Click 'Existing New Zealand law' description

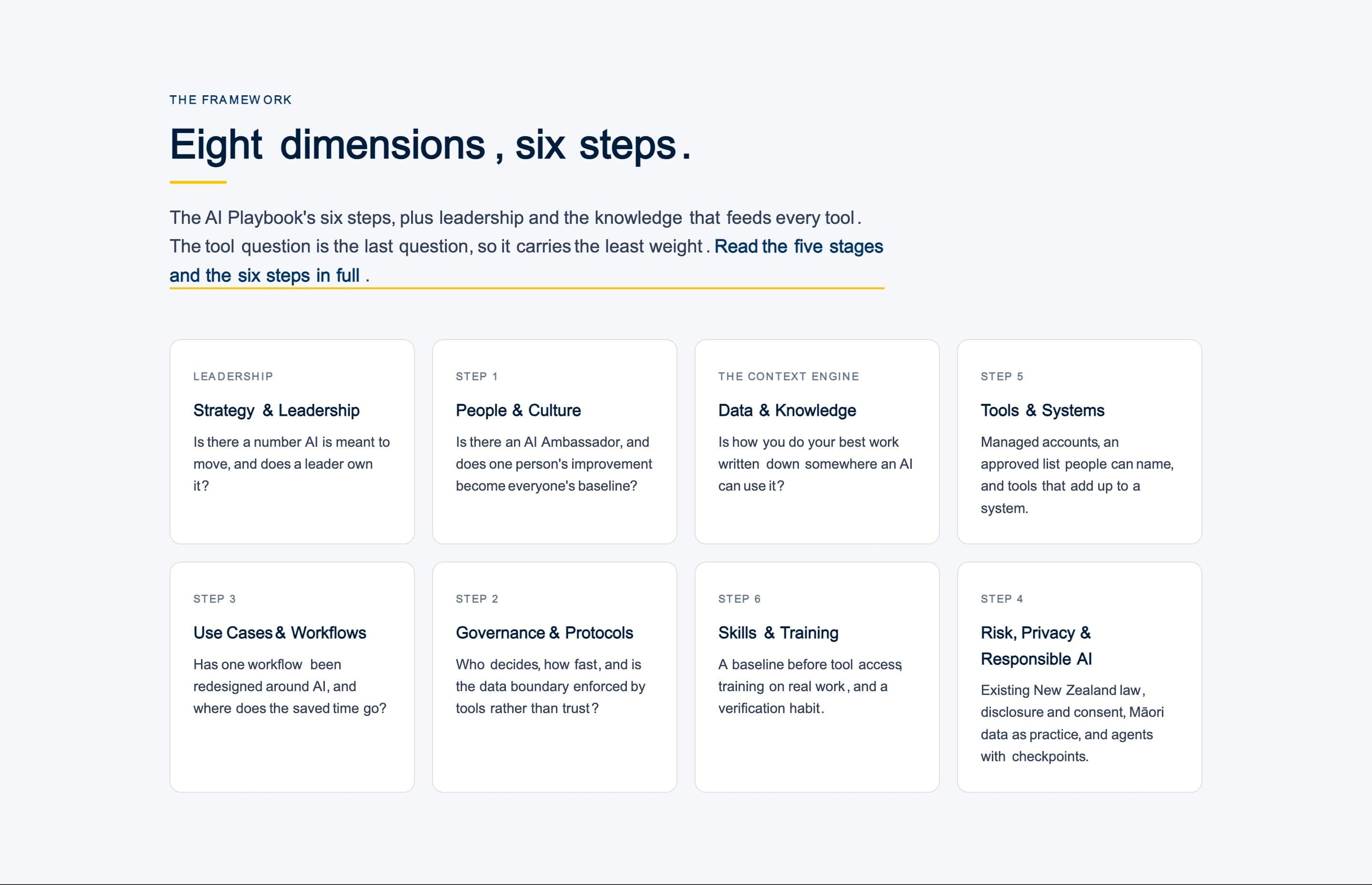click(x=1072, y=723)
